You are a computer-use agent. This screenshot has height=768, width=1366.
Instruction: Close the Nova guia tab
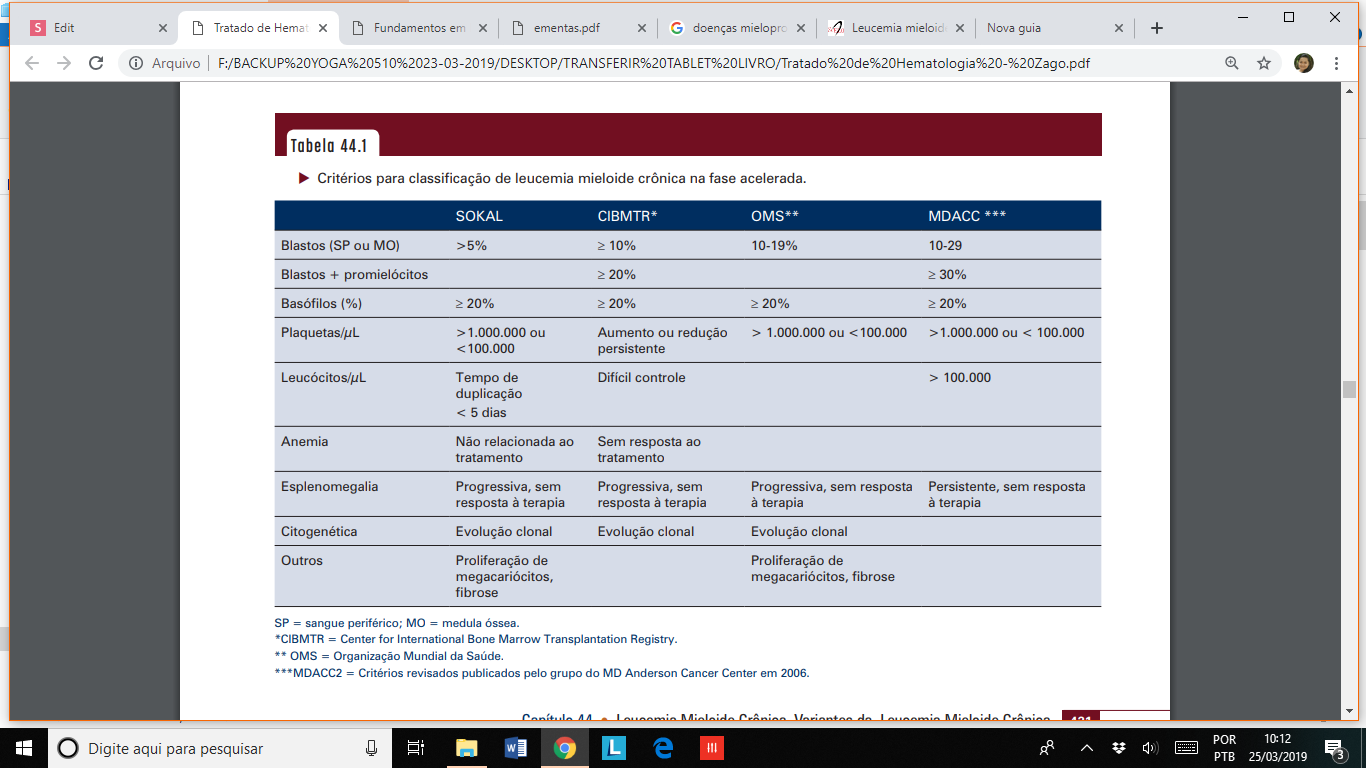(x=1120, y=28)
